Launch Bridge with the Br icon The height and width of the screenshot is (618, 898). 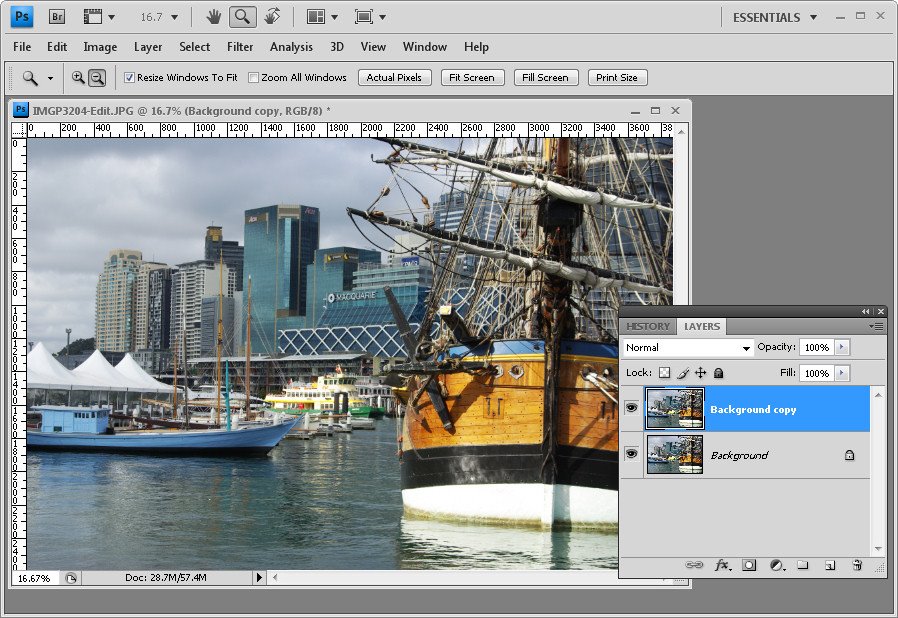57,17
